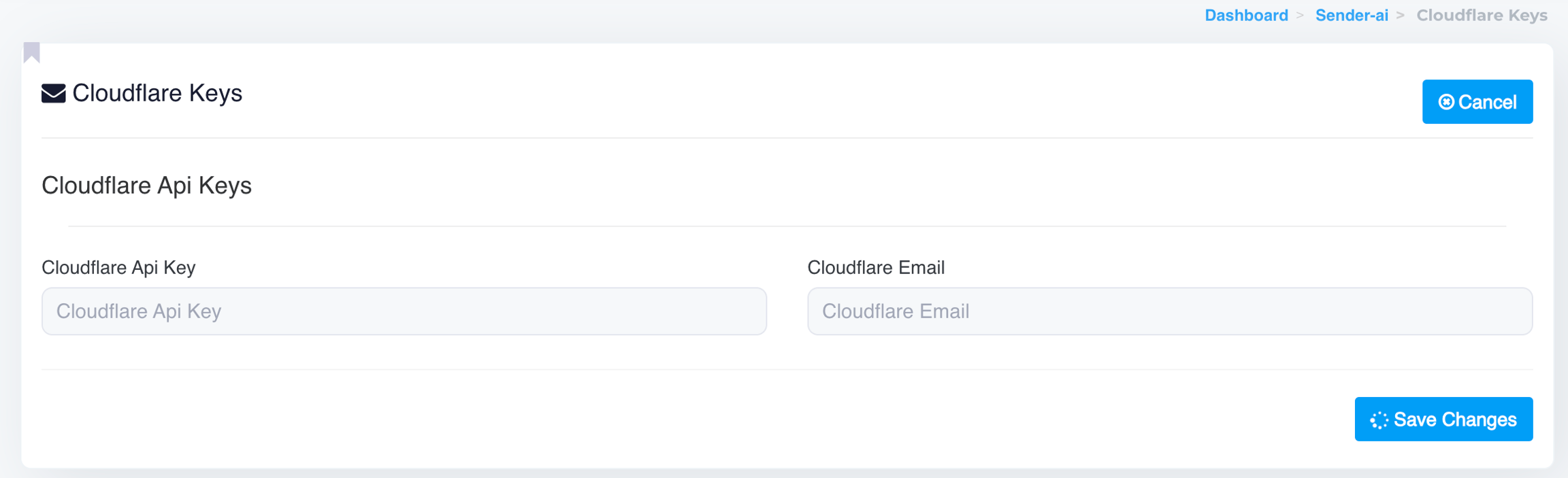
Task: Click the circled X icon inside Cancel
Action: click(1446, 102)
